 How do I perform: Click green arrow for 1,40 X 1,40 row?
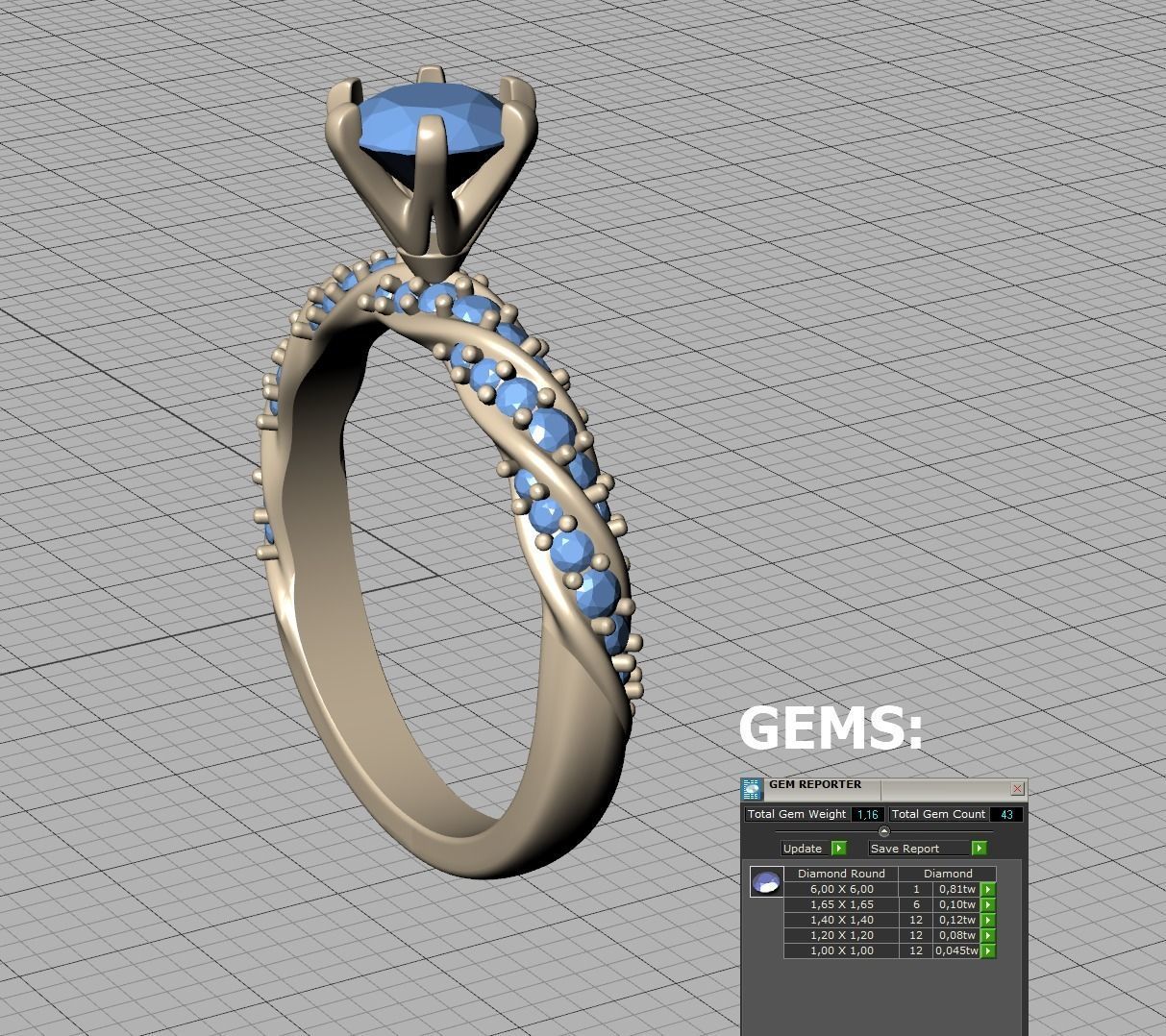[x=987, y=921]
